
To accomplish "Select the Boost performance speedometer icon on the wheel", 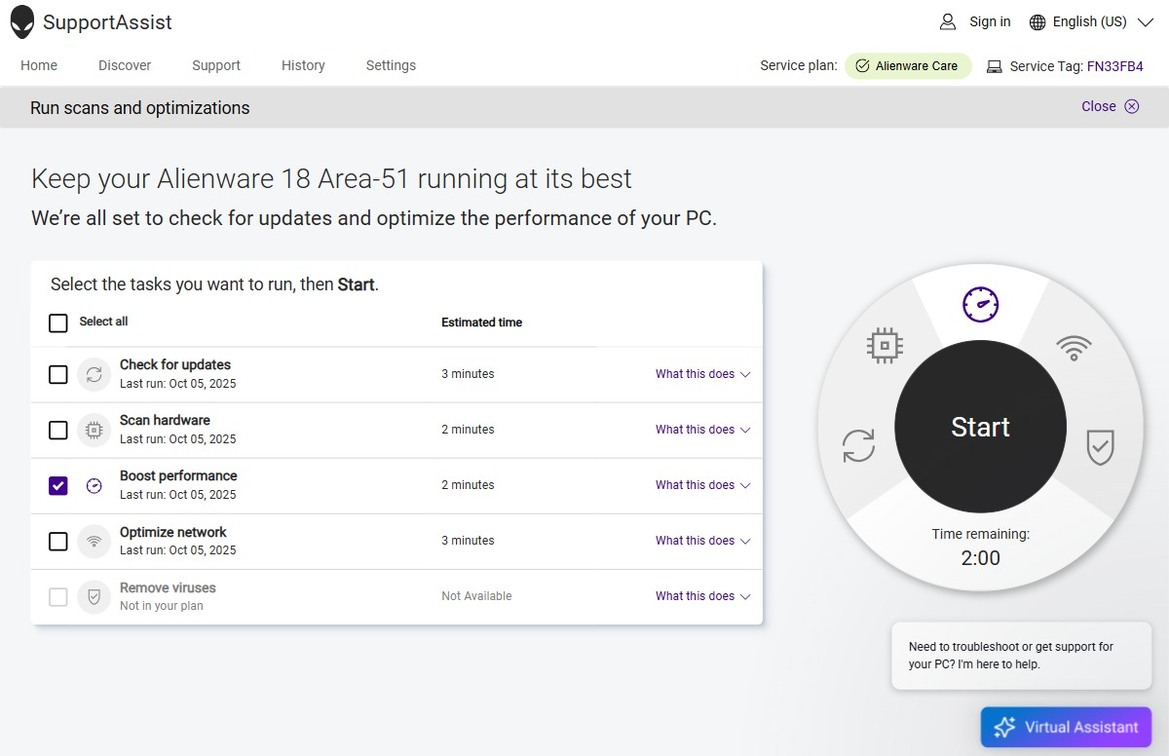I will point(980,304).
